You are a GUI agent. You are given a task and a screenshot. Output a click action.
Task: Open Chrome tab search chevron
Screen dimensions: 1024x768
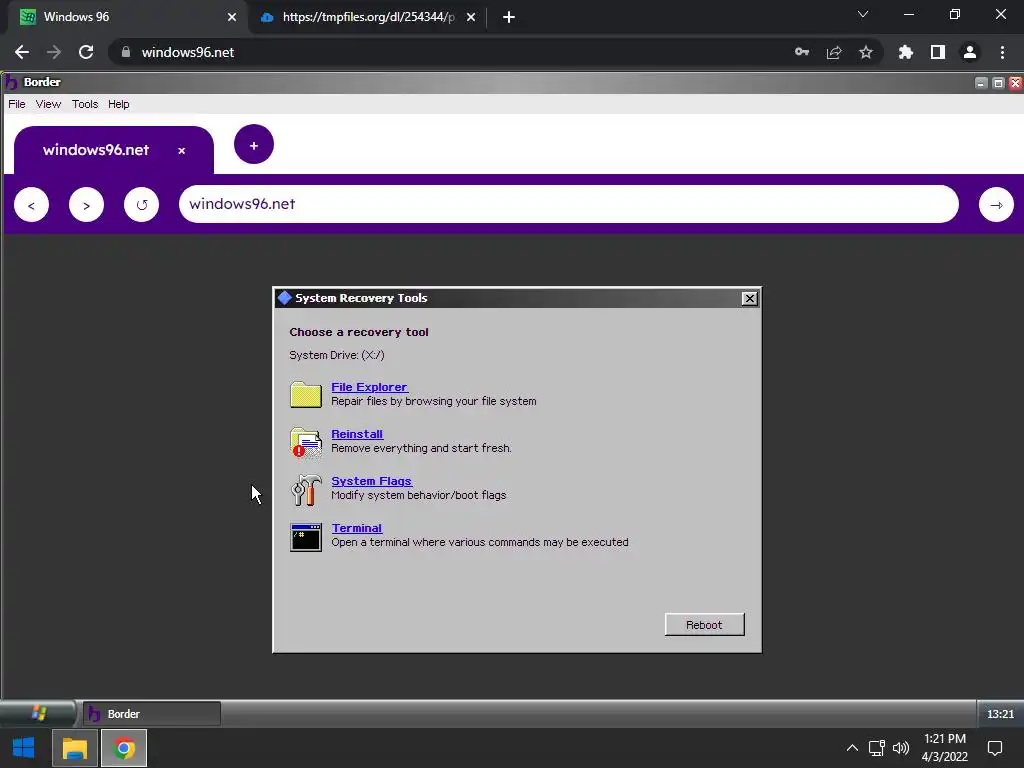coord(863,14)
